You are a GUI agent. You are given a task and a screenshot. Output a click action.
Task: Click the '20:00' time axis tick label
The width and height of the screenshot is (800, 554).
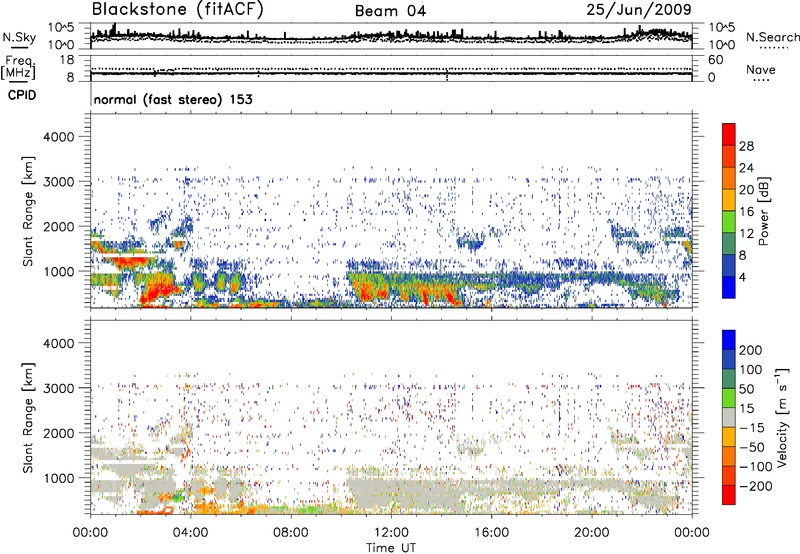click(591, 533)
